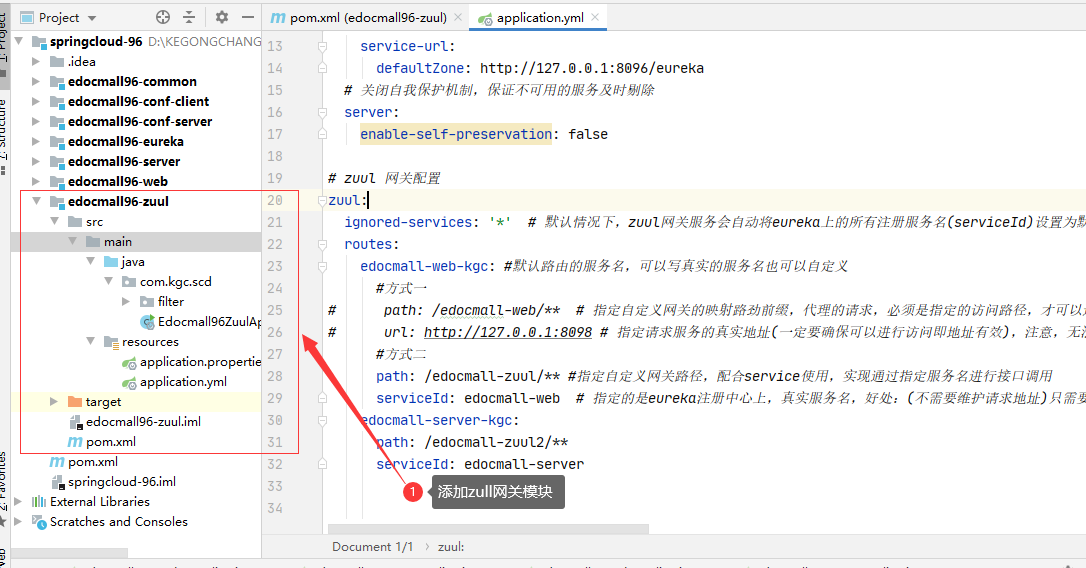This screenshot has height=568, width=1086.
Task: Open Project panel settings gear
Action: pyautogui.click(x=222, y=17)
